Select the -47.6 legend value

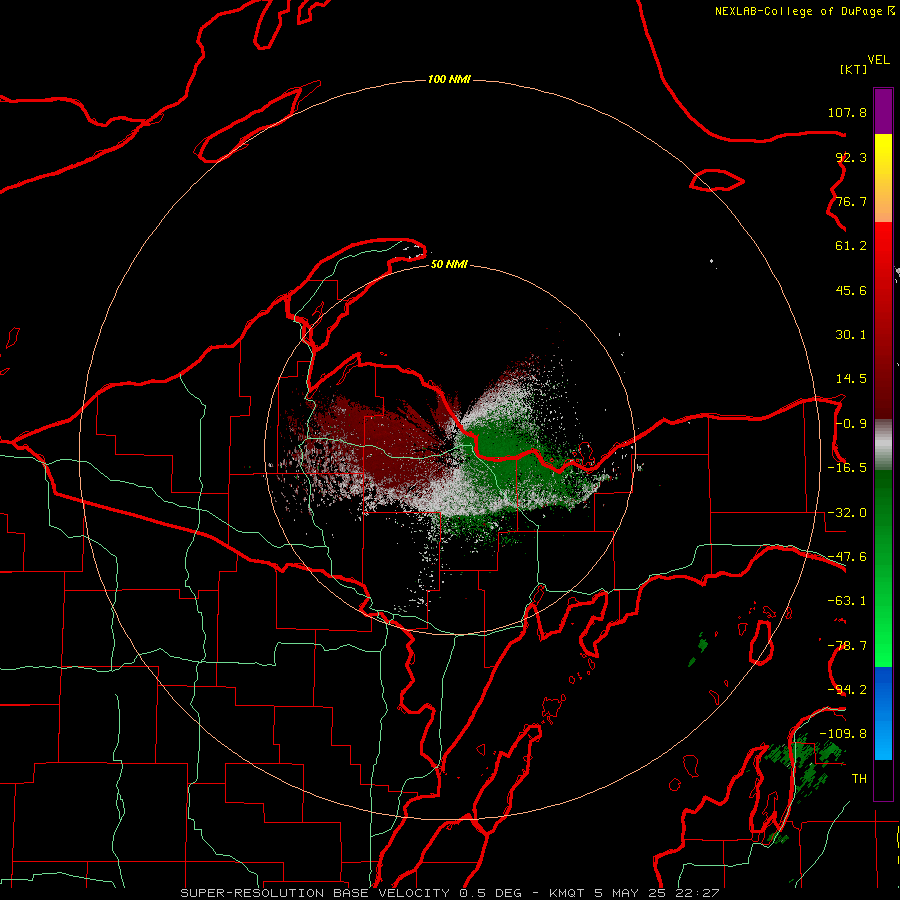(x=847, y=557)
